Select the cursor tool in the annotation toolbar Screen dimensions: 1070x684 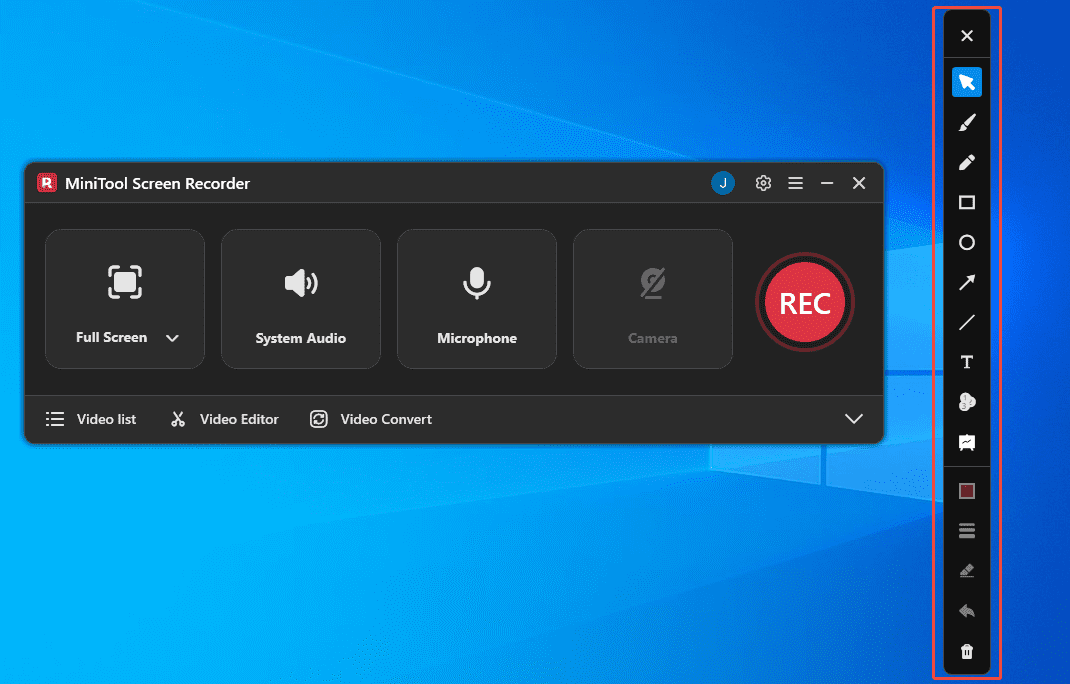click(x=966, y=82)
